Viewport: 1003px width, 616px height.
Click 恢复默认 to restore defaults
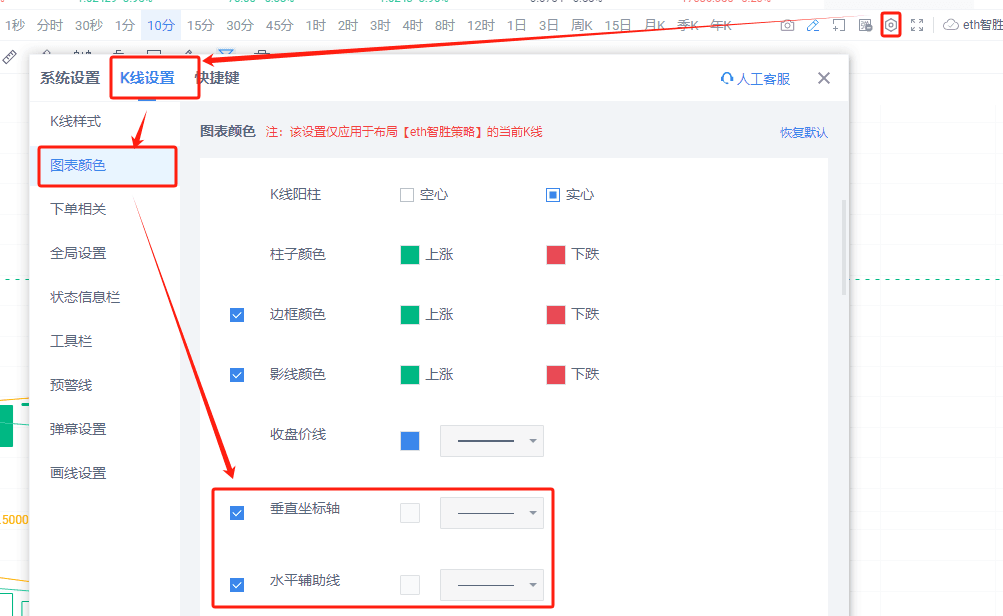point(803,132)
